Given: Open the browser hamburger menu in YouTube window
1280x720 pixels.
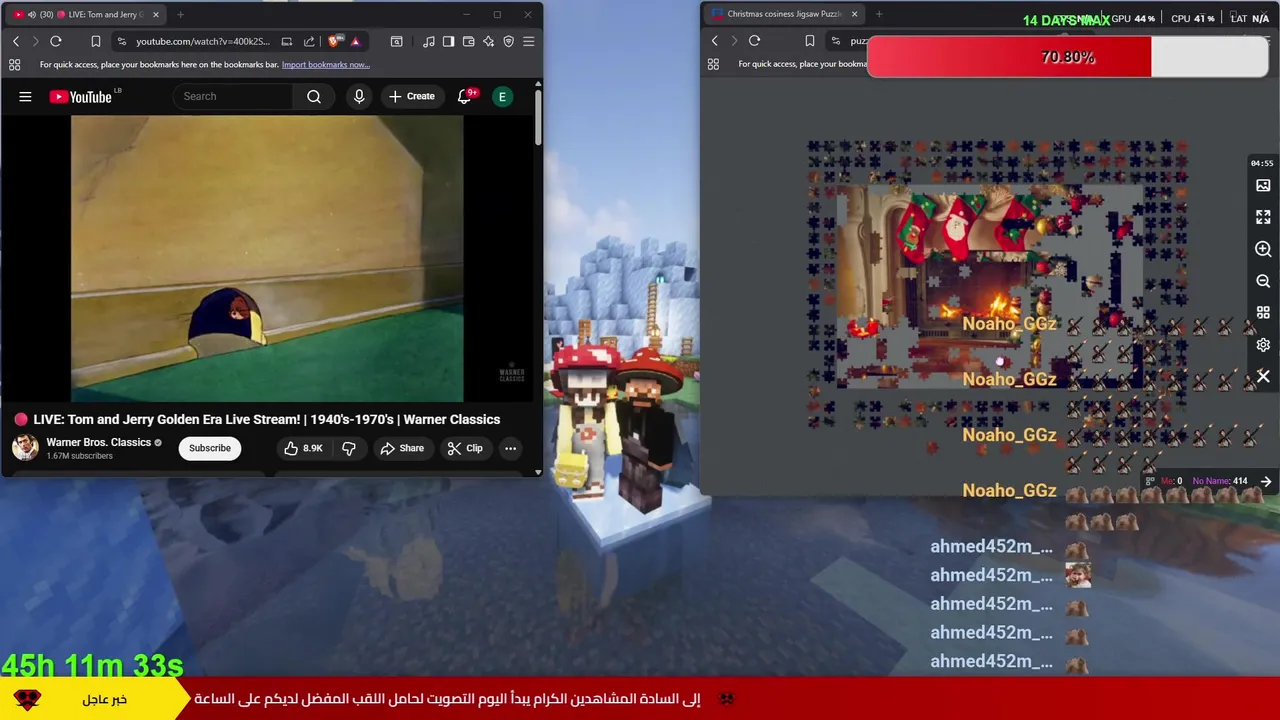Looking at the screenshot, I should coord(529,41).
